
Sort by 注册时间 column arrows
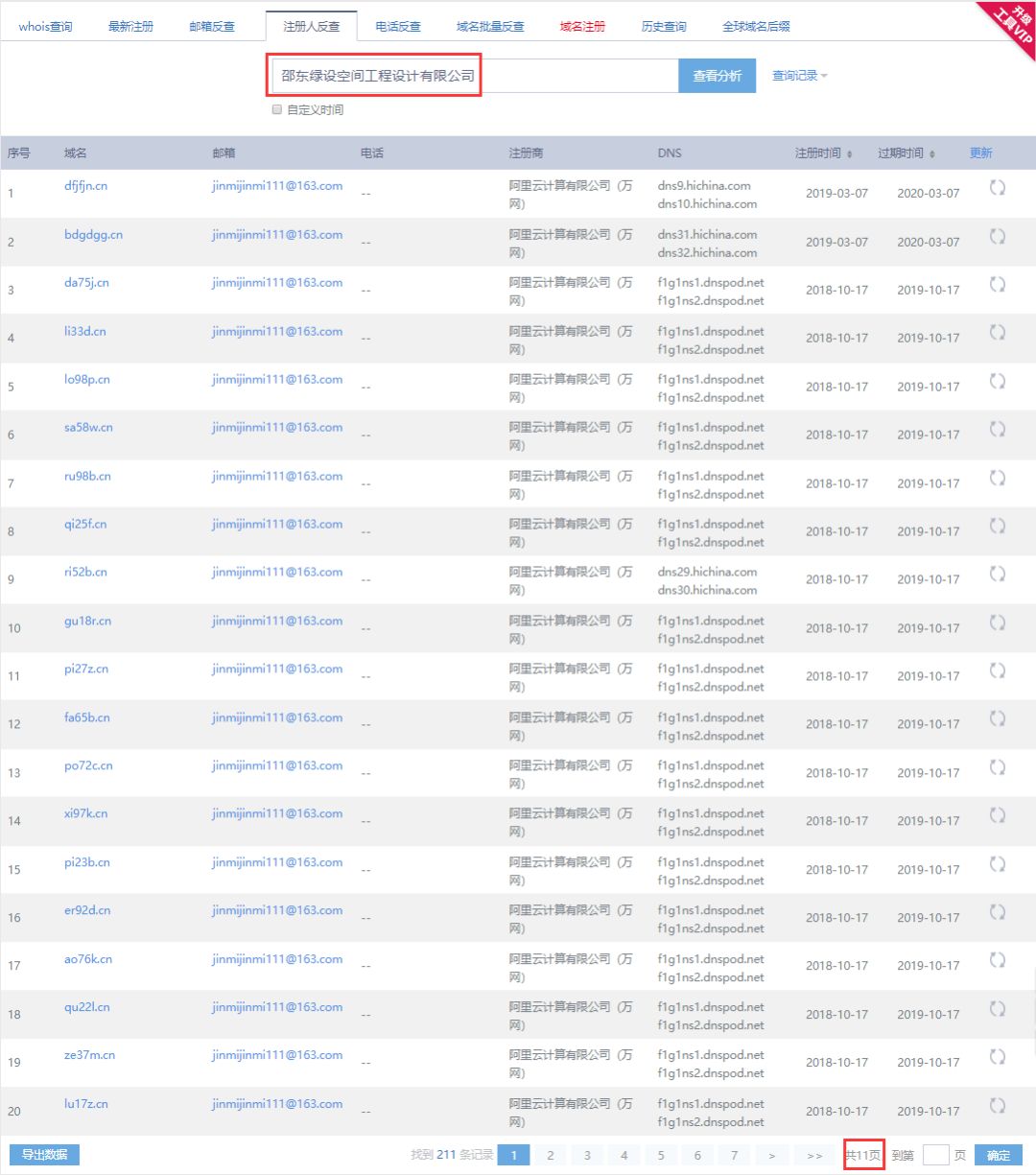click(850, 153)
